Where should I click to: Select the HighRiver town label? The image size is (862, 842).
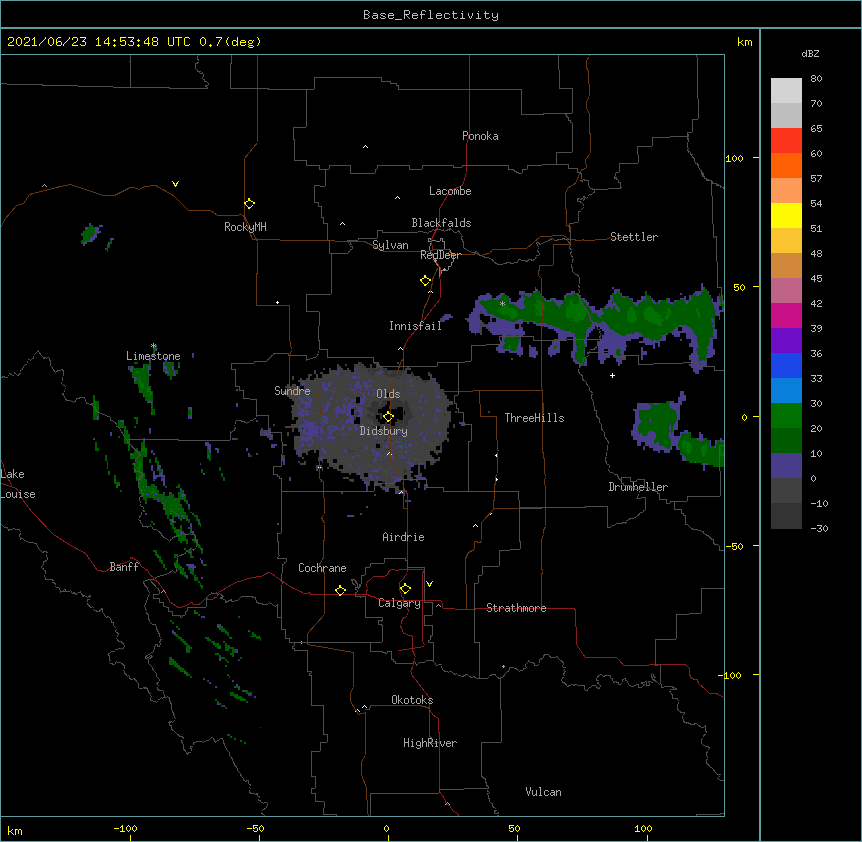pyautogui.click(x=430, y=743)
